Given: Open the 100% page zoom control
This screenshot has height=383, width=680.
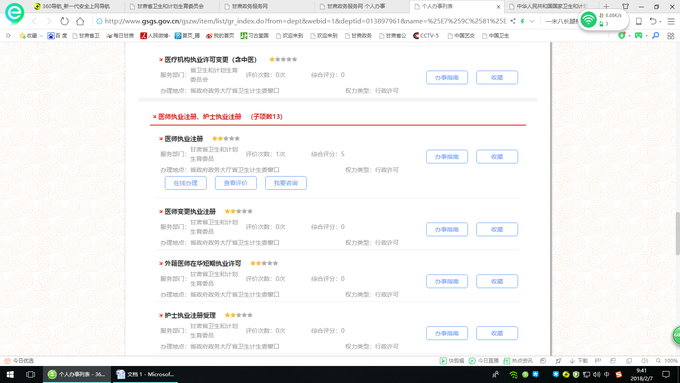Looking at the screenshot, I should pos(667,360).
